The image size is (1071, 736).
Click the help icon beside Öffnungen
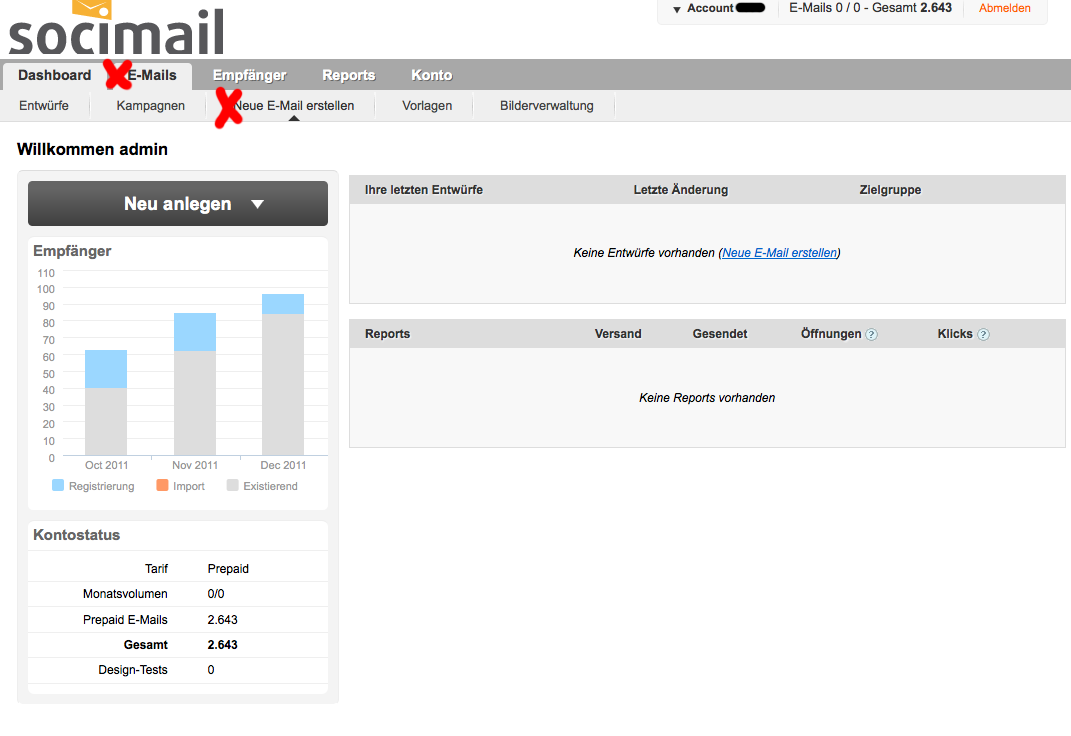click(x=871, y=335)
